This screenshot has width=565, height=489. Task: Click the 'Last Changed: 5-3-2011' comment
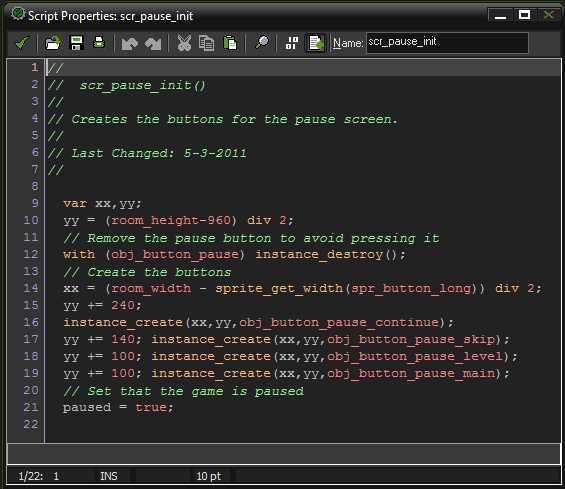[x=159, y=153]
